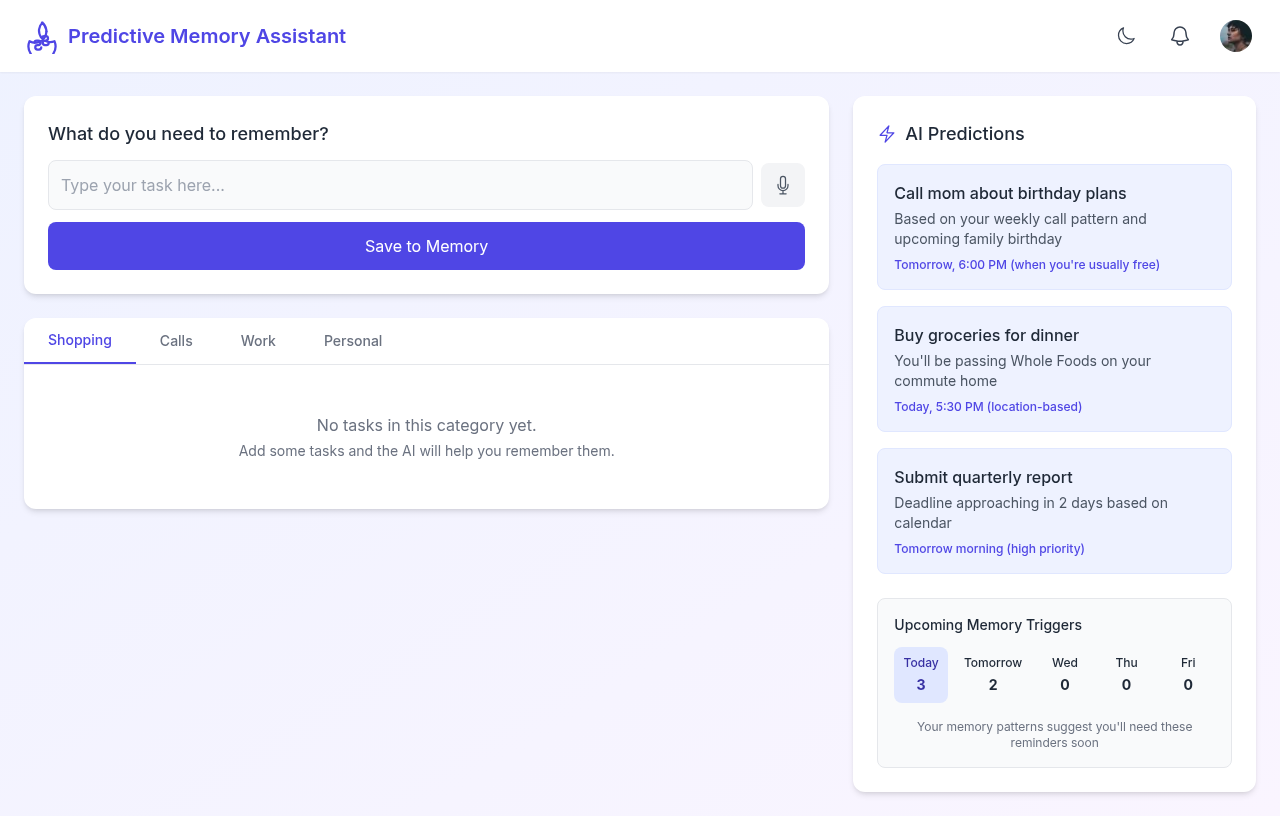Viewport: 1280px width, 816px height.
Task: Toggle dark mode via the moon icon
Action: click(1126, 35)
